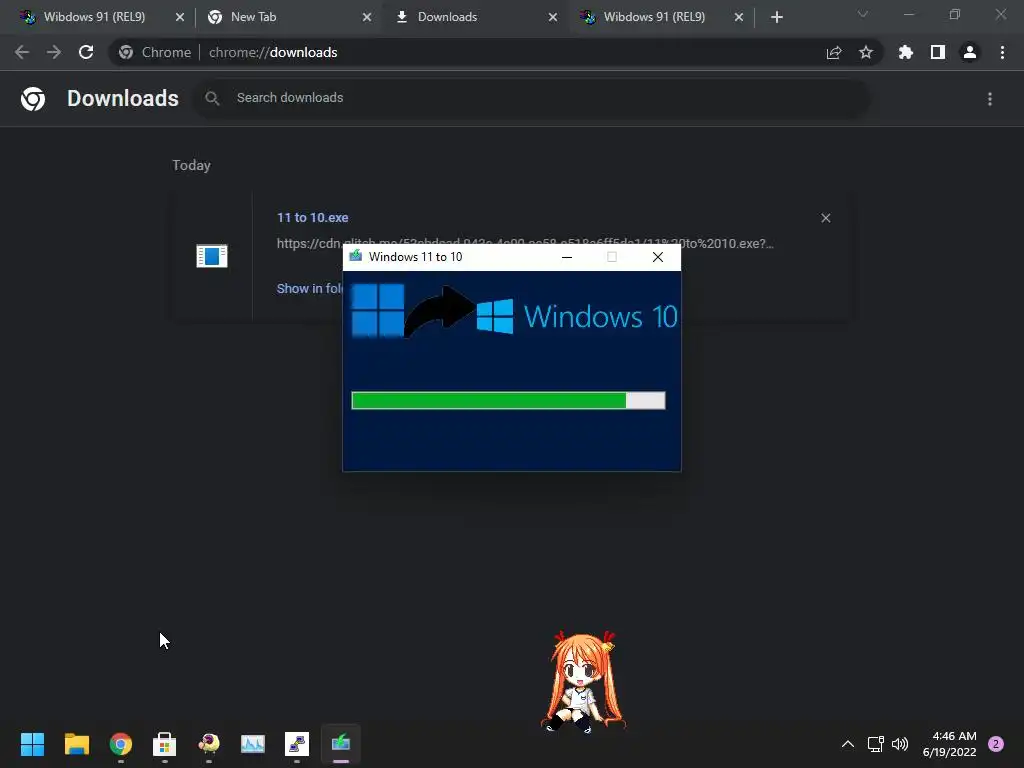Viewport: 1024px width, 768px height.
Task: Click the Chrome logo beside Downloads heading
Action: pyautogui.click(x=33, y=99)
